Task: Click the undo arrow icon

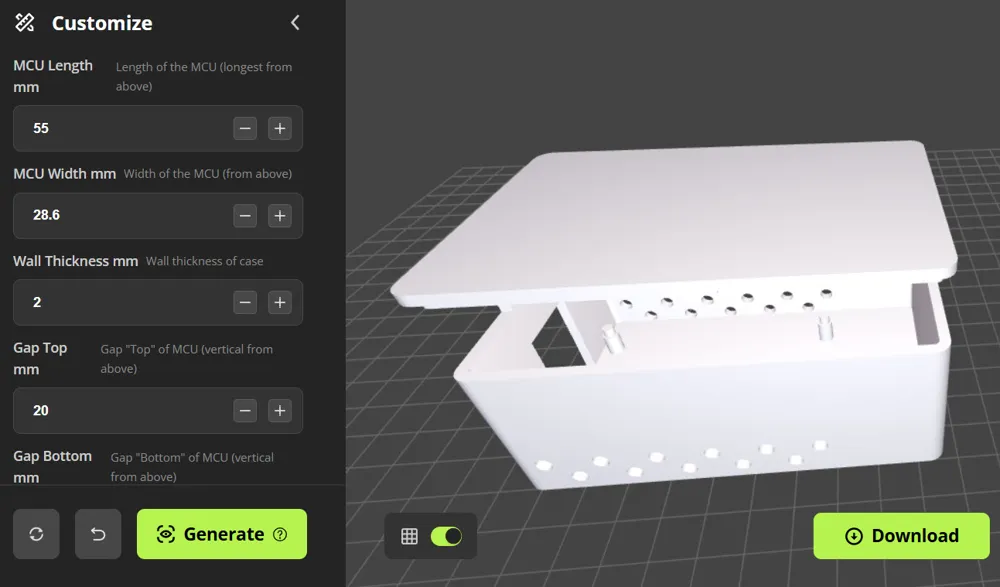Action: click(98, 533)
